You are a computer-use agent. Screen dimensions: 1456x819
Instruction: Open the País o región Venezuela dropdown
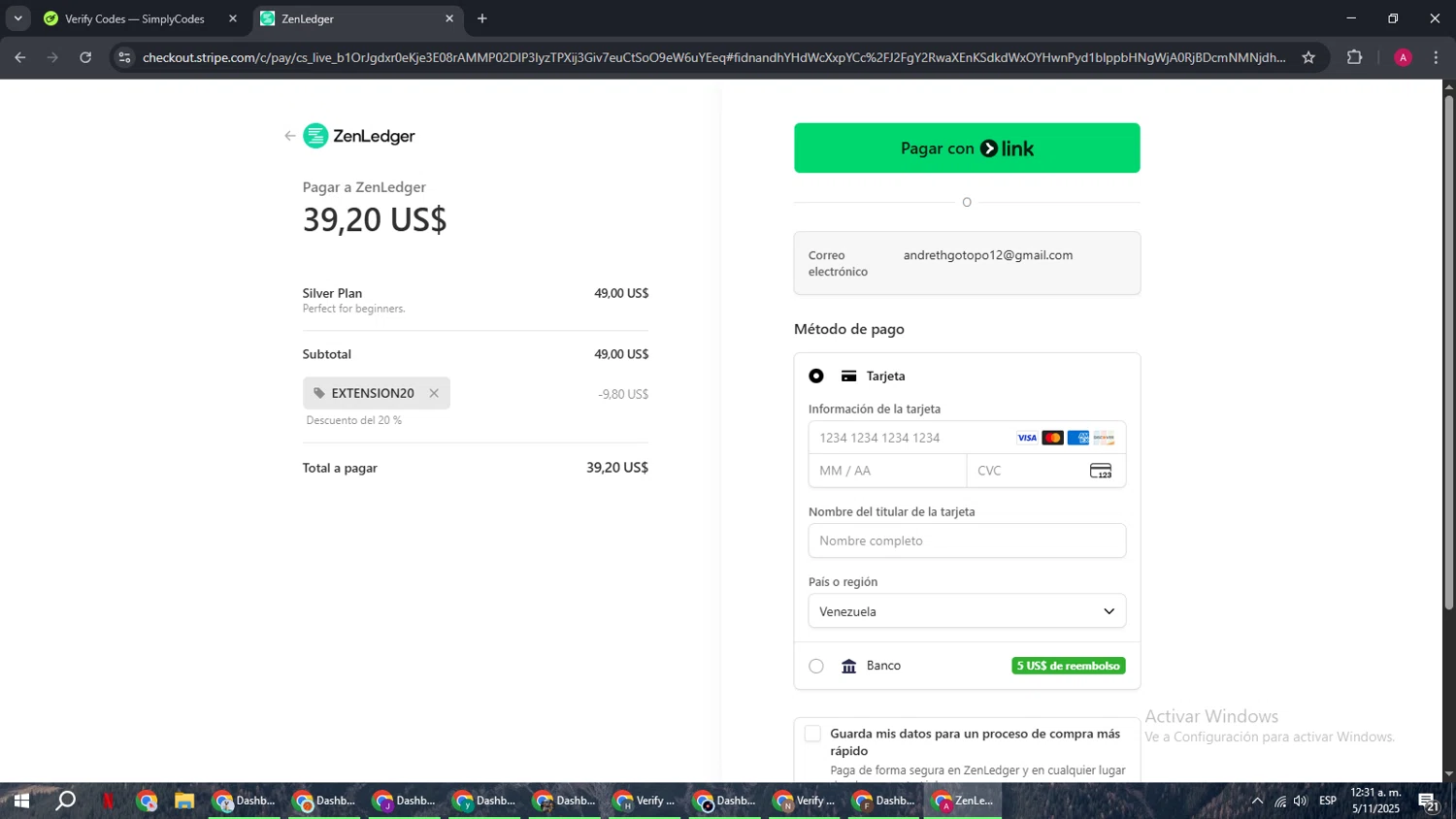click(967, 611)
